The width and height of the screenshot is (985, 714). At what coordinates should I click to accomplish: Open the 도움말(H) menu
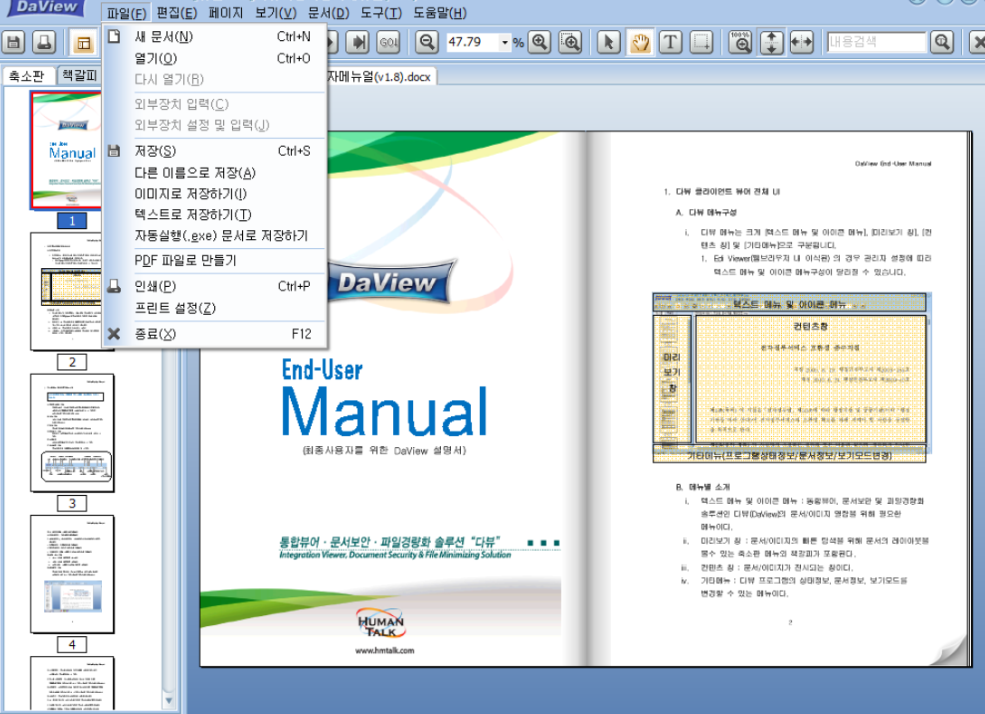[x=440, y=13]
